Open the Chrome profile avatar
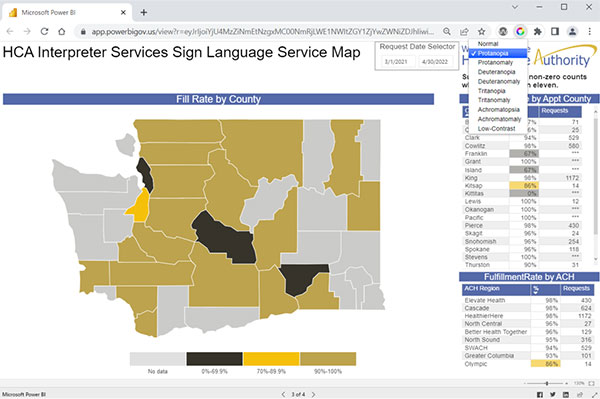600x399 pixels. (x=572, y=32)
